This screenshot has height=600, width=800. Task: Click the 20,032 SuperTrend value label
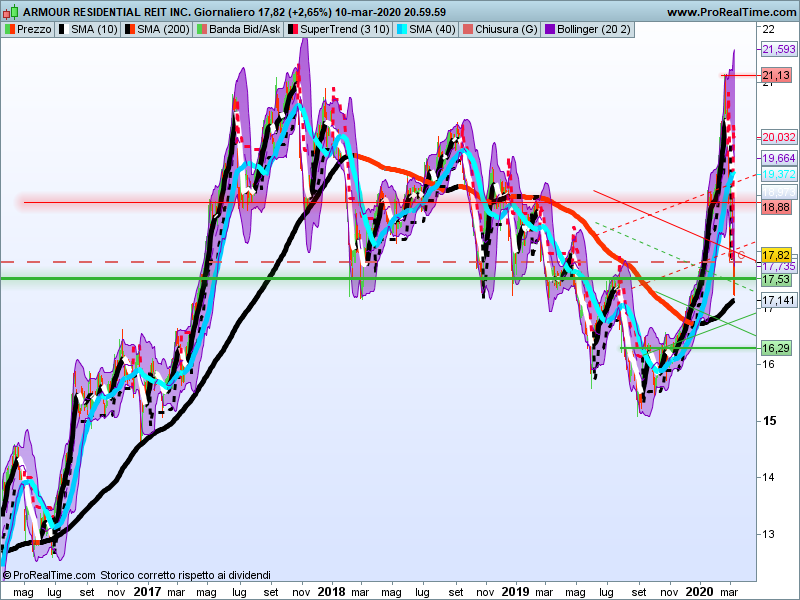[779, 137]
